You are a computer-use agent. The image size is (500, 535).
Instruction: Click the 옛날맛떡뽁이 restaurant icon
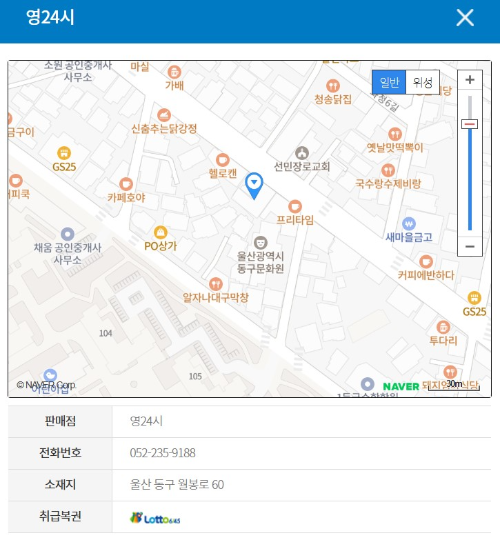point(395,134)
